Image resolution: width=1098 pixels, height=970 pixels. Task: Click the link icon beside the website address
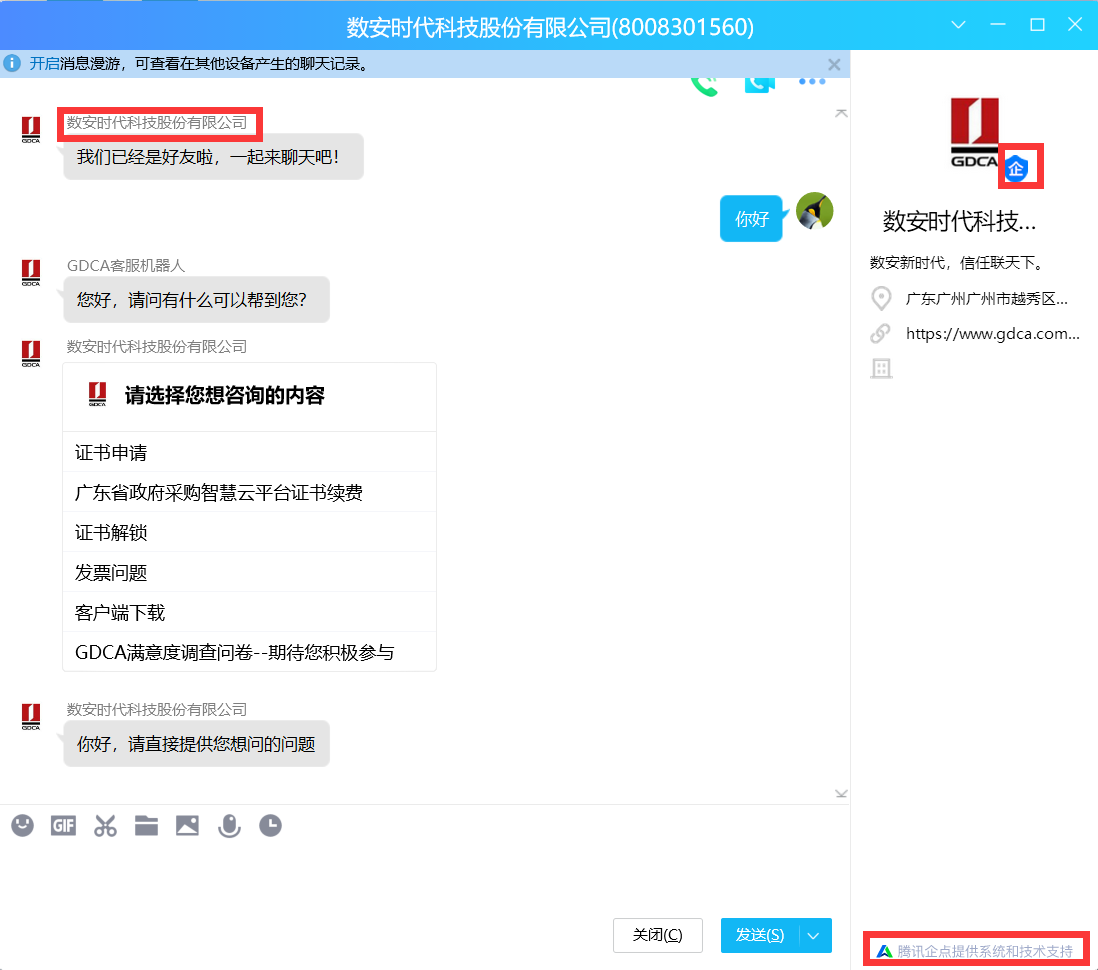point(881,333)
